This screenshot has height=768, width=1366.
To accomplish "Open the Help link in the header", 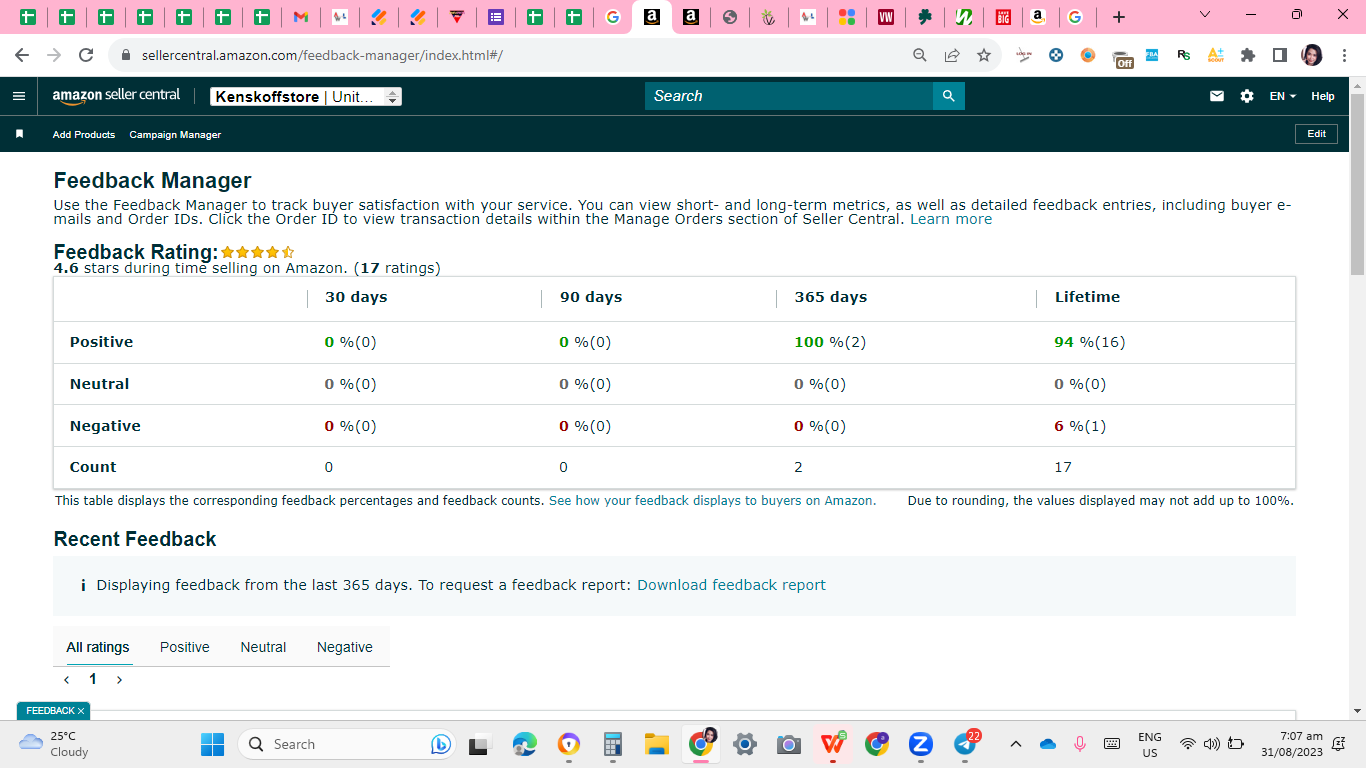I will coord(1323,96).
